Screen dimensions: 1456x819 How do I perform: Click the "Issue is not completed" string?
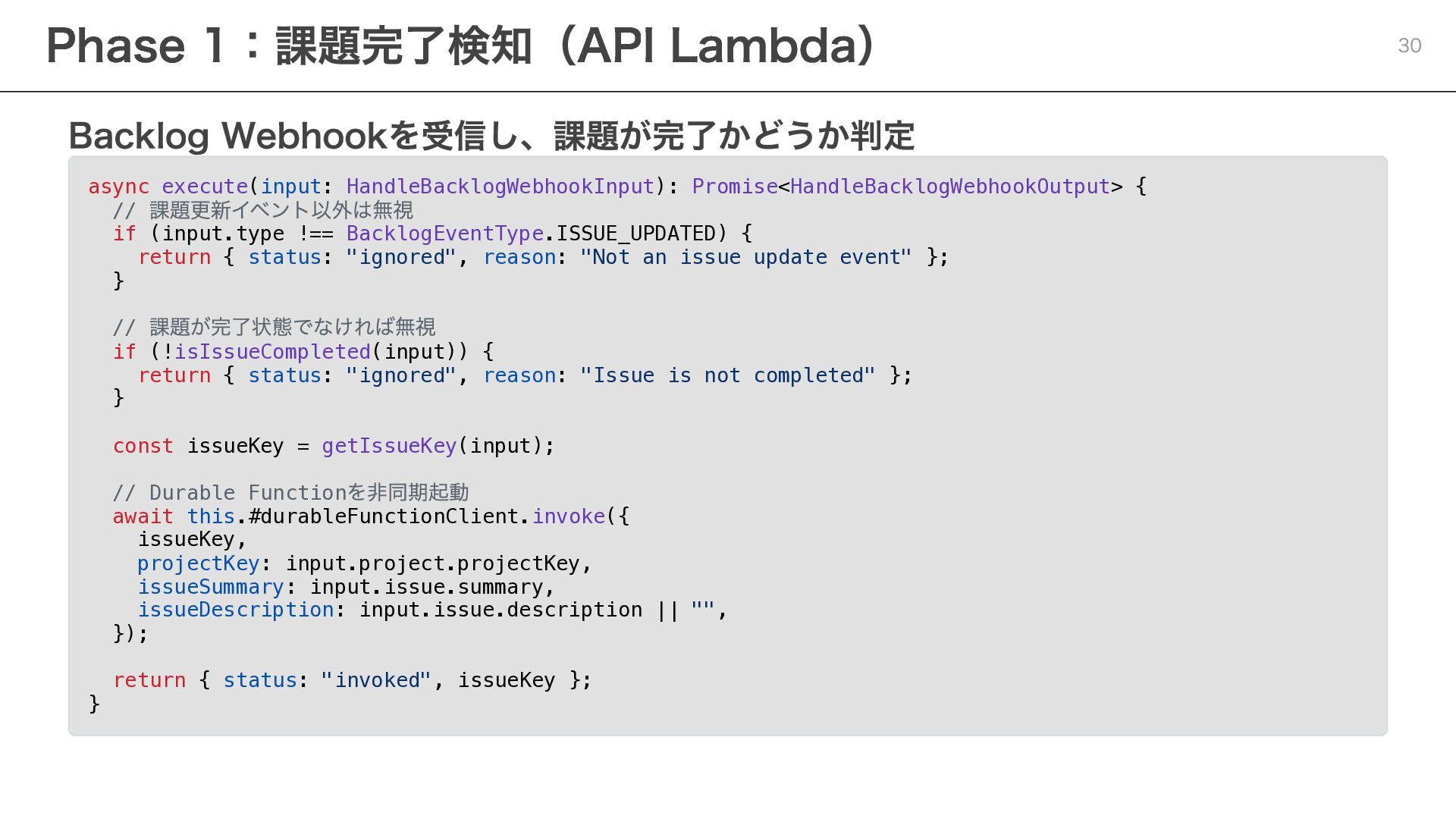(727, 375)
